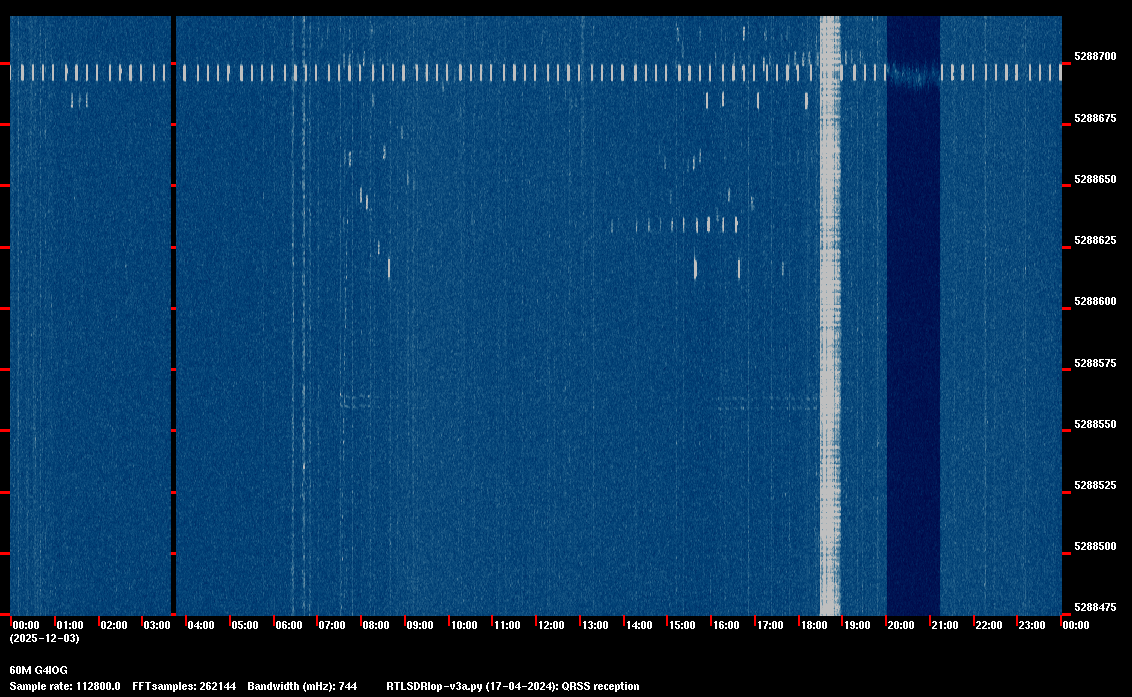Click the 5288550 frequency label
The image size is (1132, 697).
(1095, 424)
